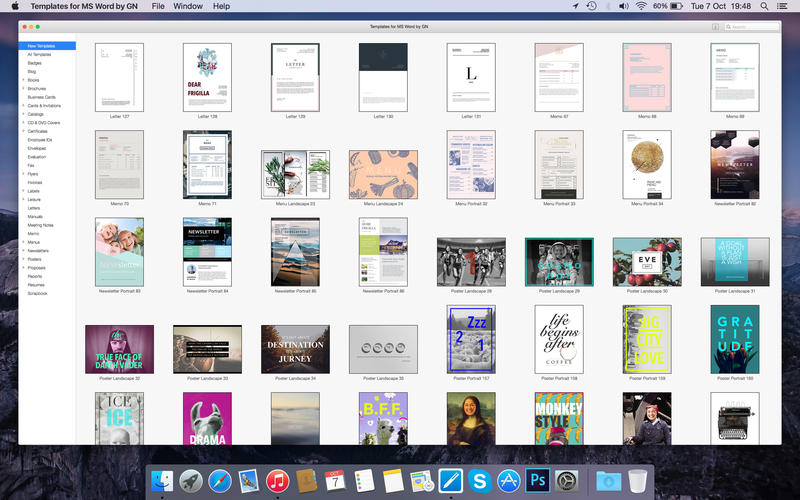Expand the Books category arrow
Screen dimensions: 800x500
tap(23, 80)
